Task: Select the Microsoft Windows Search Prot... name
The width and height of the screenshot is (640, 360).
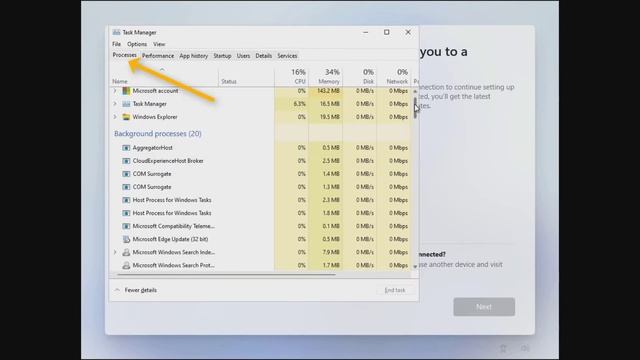Action: [x=173, y=265]
